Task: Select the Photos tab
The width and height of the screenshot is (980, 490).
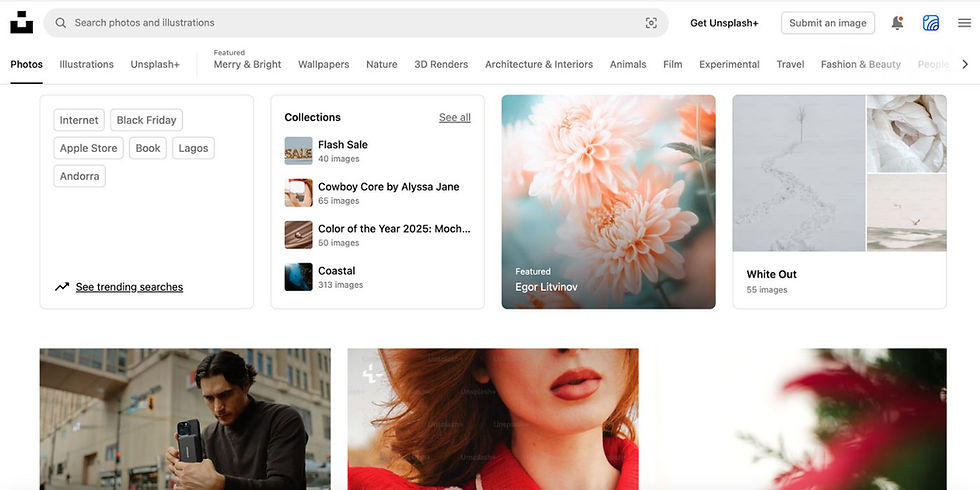Action: [26, 64]
